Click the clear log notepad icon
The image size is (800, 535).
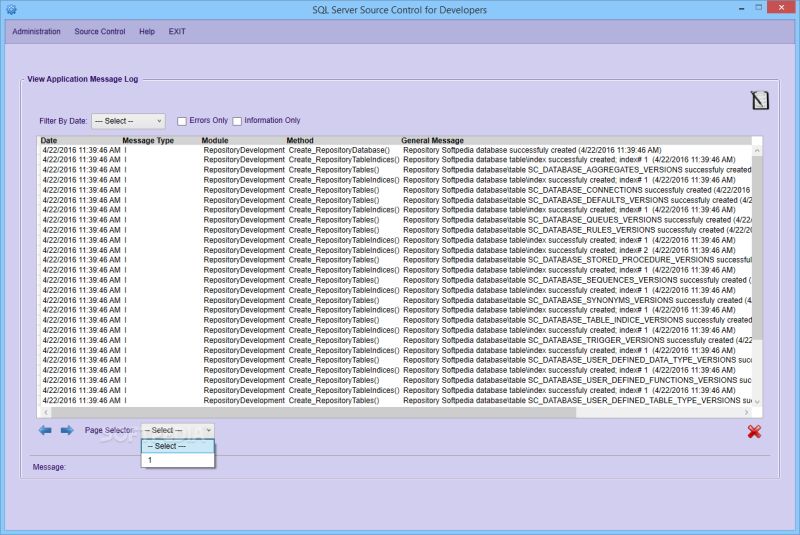tap(760, 100)
